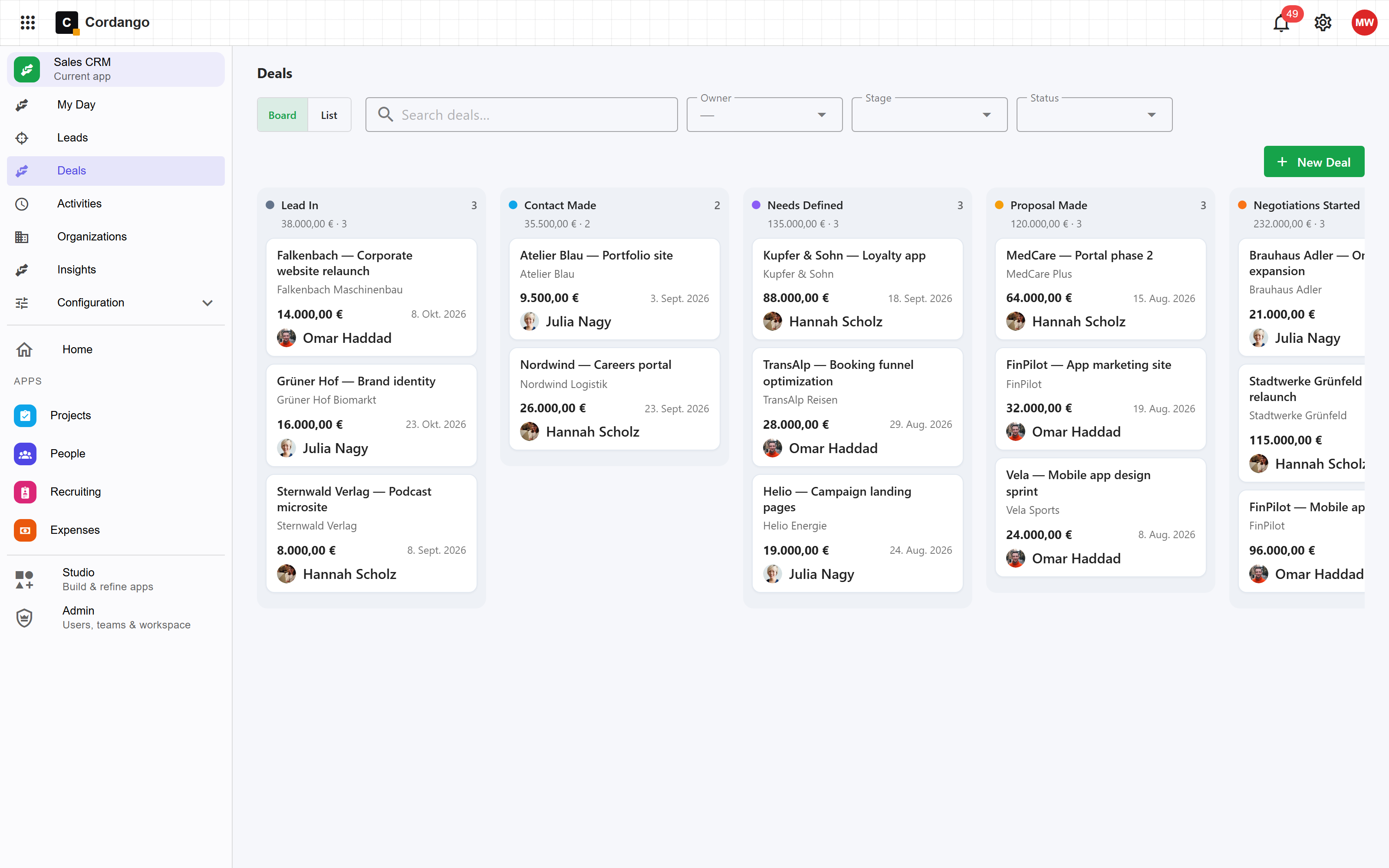Click the Contact Made column header
The image size is (1389, 868).
tap(614, 214)
